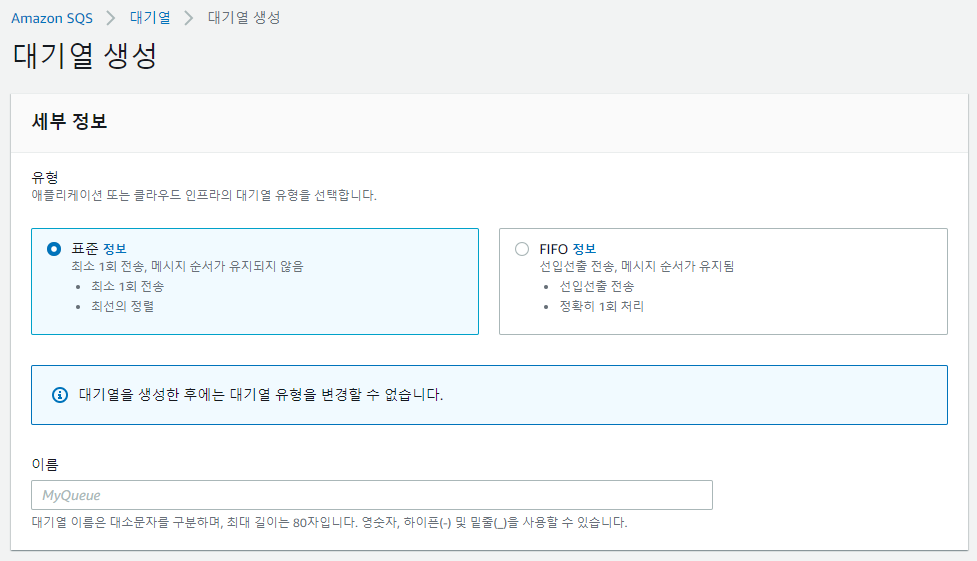Open the 정보 link next to FIFO

click(x=584, y=249)
